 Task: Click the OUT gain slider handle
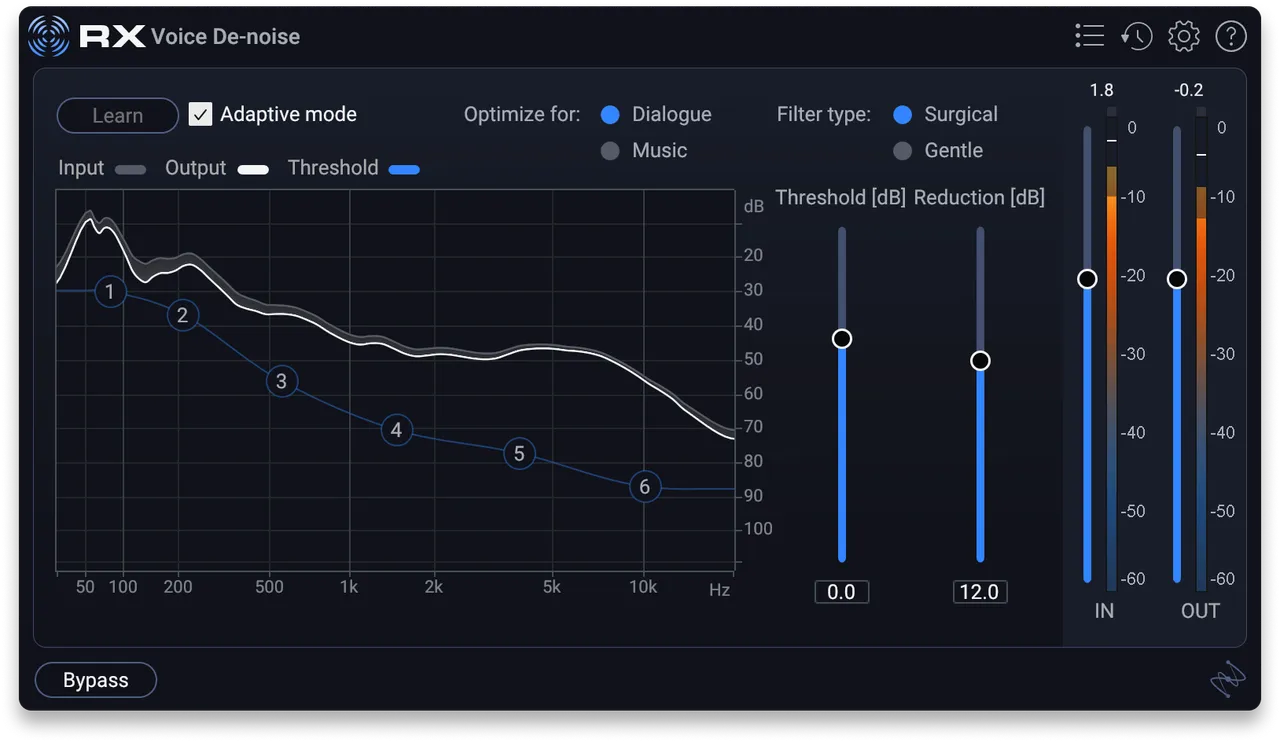point(1177,279)
